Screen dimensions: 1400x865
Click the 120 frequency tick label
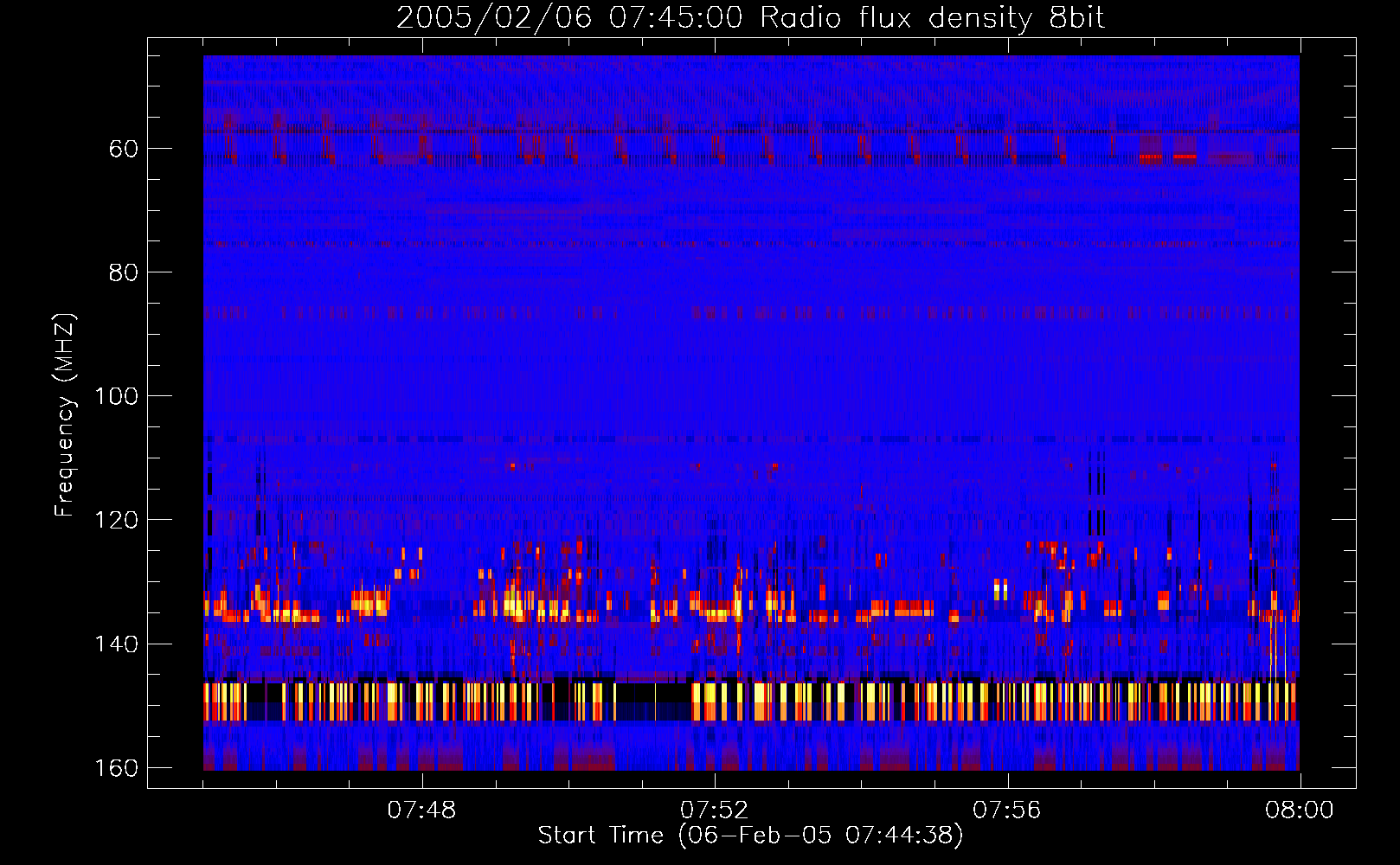(x=116, y=520)
